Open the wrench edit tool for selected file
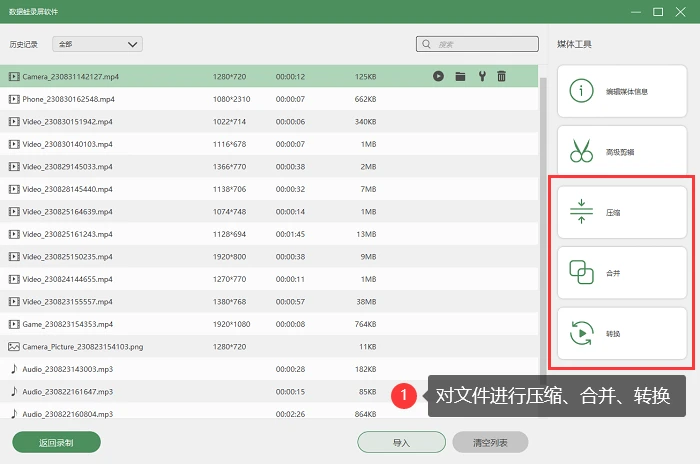Screen dimensions: 700x464 [x=482, y=76]
